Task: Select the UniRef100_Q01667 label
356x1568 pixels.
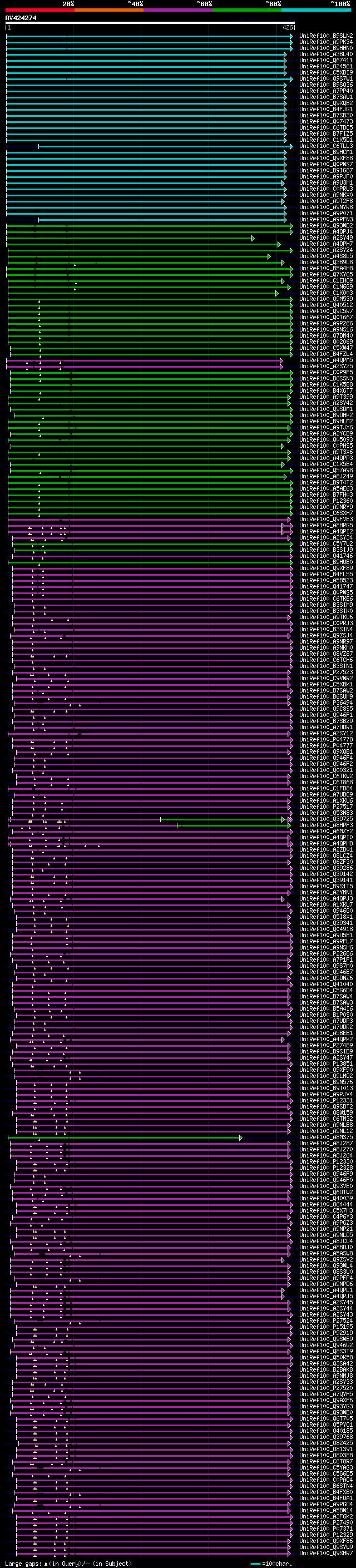Action: coord(326,317)
